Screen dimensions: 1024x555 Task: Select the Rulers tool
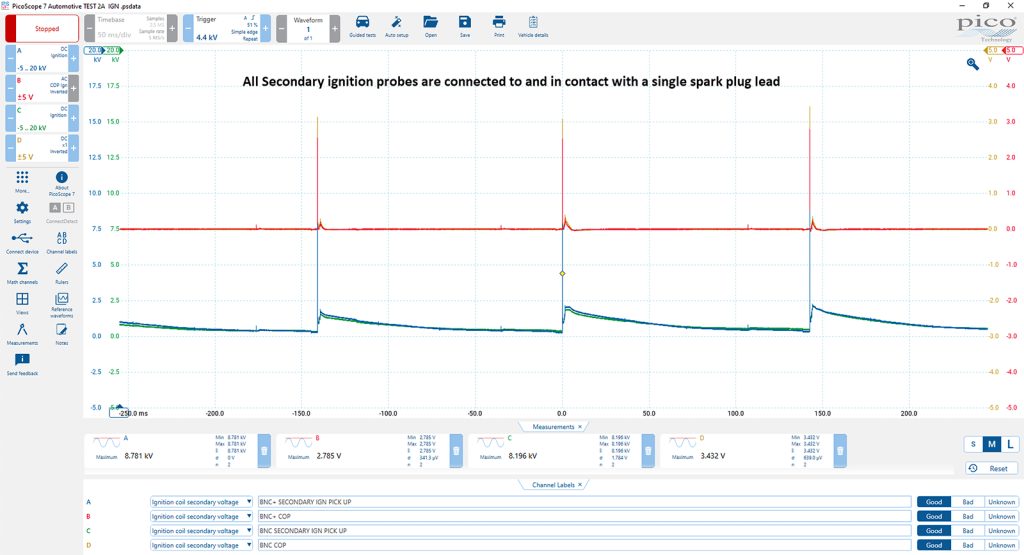pyautogui.click(x=61, y=268)
